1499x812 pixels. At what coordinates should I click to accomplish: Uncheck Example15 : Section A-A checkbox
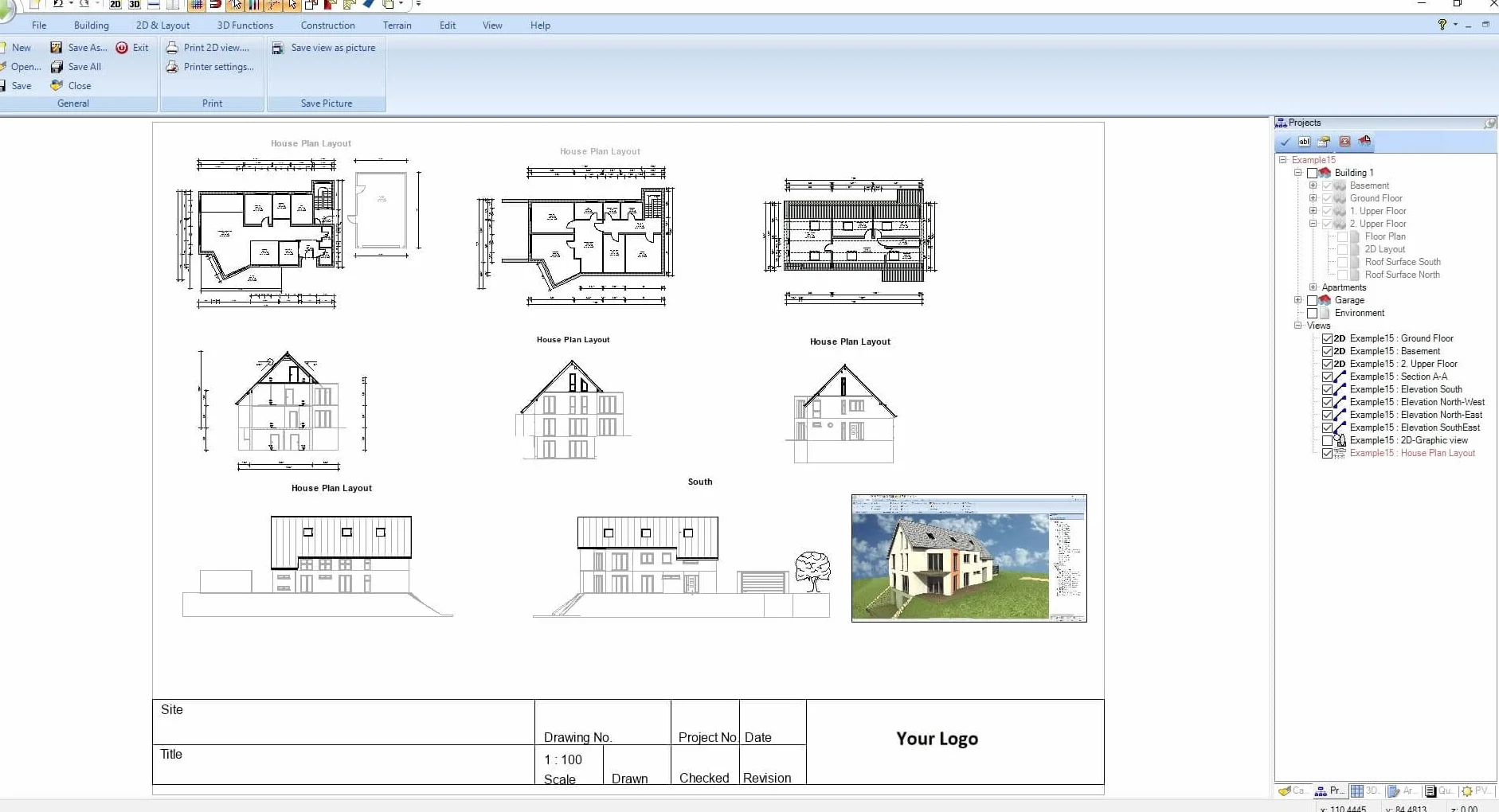coord(1327,377)
